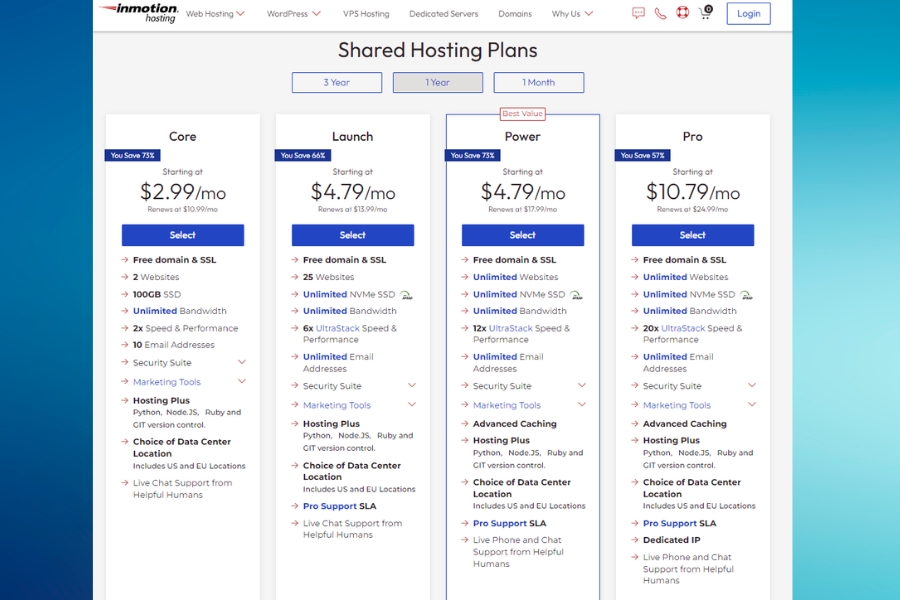Click 100GB SSD in Core plan
This screenshot has width=900, height=600.
pyautogui.click(x=157, y=294)
